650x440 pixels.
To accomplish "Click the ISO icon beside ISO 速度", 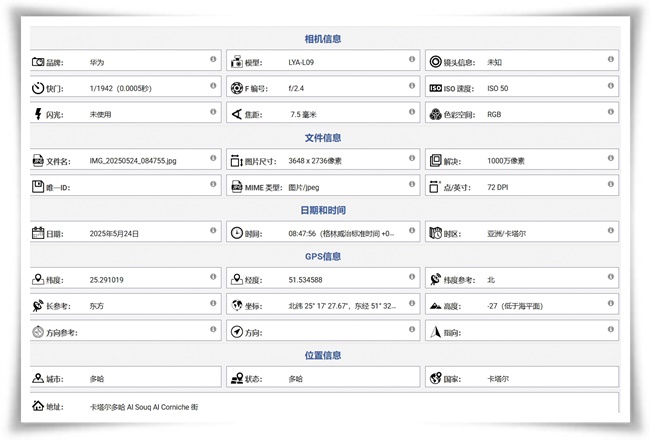I will coord(435,88).
